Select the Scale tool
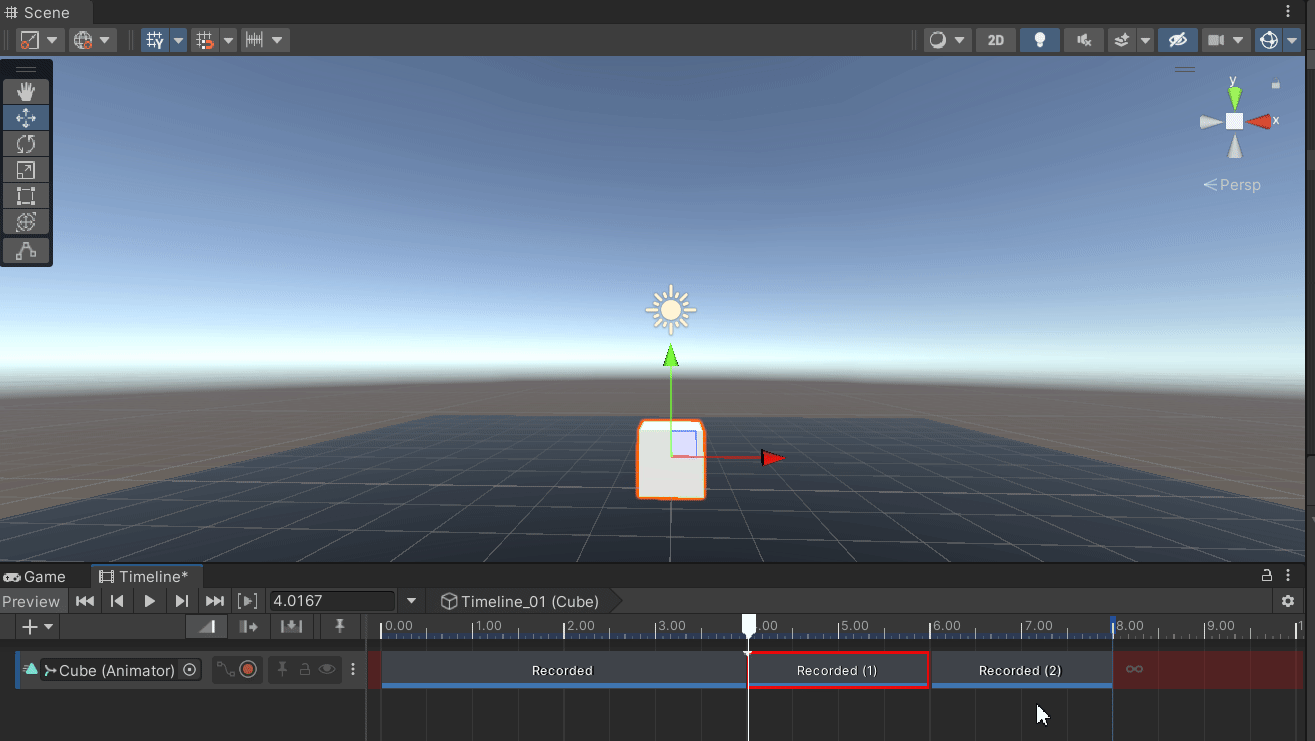Screen dimensions: 1315x741 coord(26,170)
